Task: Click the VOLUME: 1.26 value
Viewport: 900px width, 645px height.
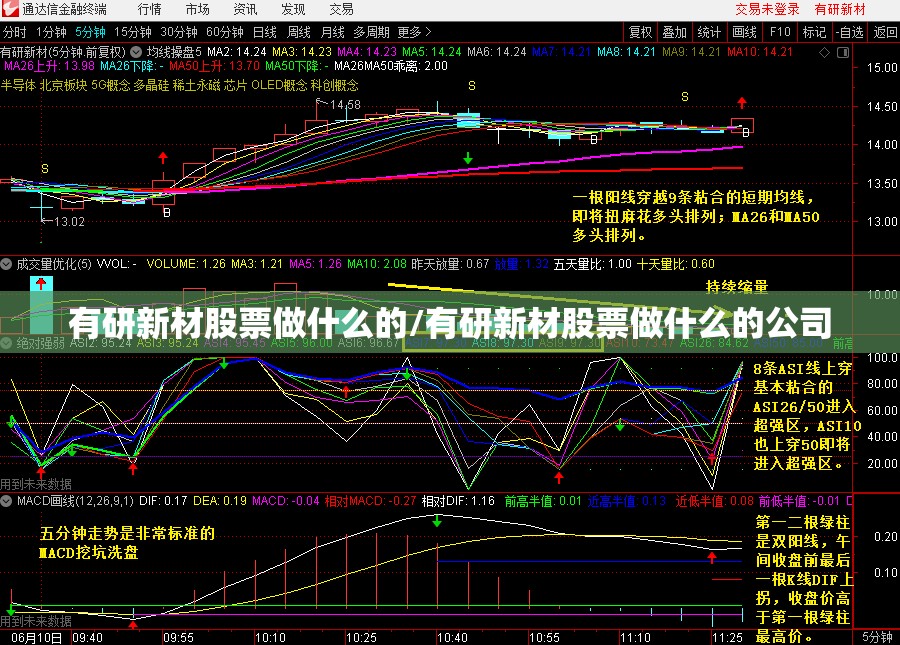Action: (x=186, y=264)
